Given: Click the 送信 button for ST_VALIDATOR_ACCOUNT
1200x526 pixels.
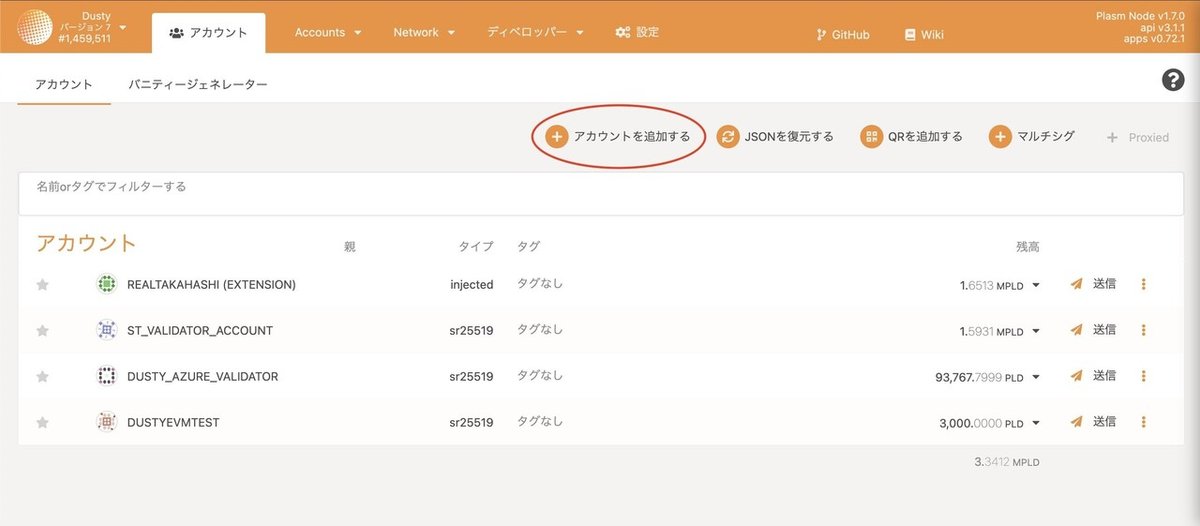Looking at the screenshot, I should [x=1093, y=330].
